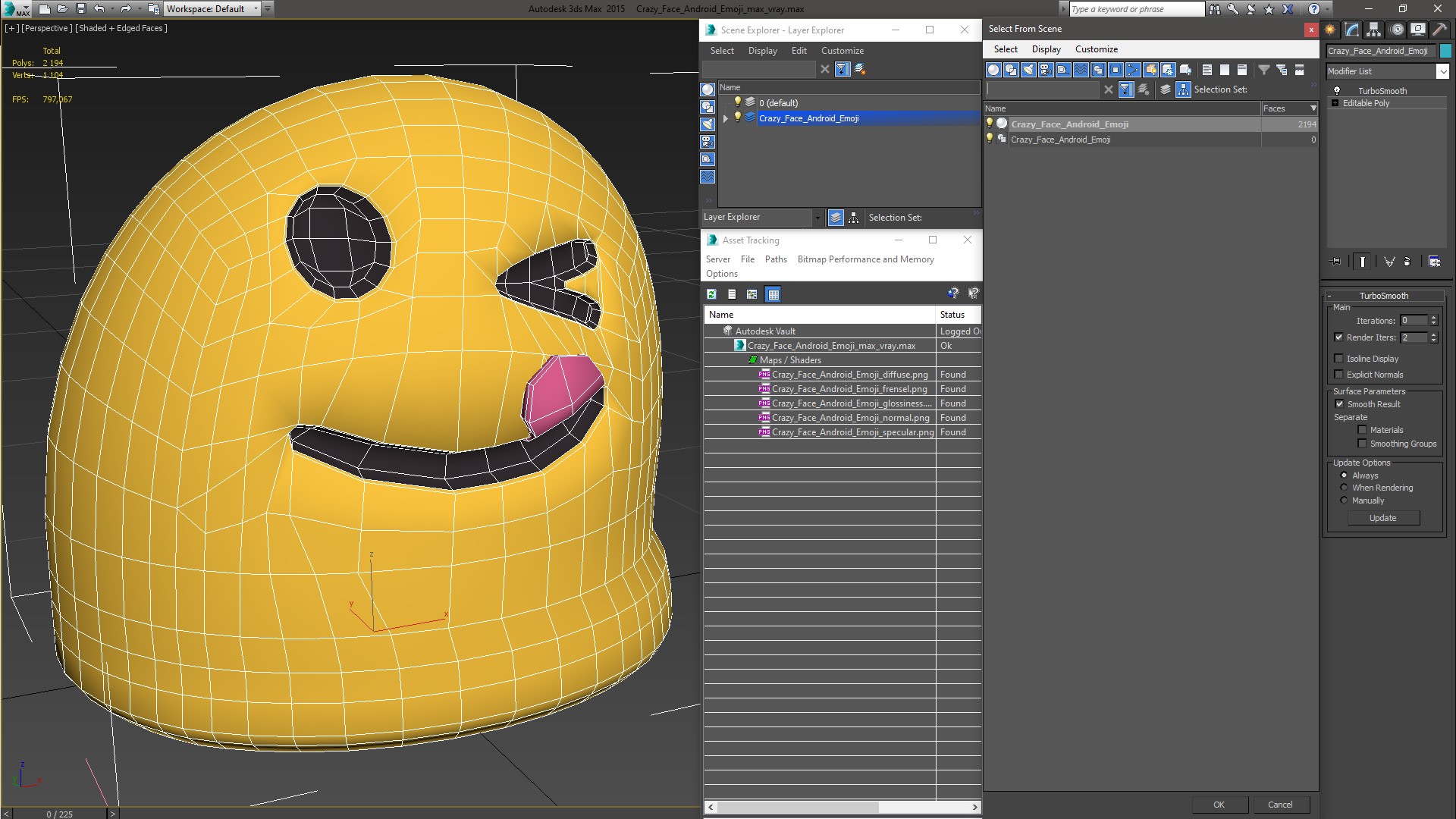The height and width of the screenshot is (819, 1456).
Task: Click Faces column sort arrow
Action: click(1313, 108)
